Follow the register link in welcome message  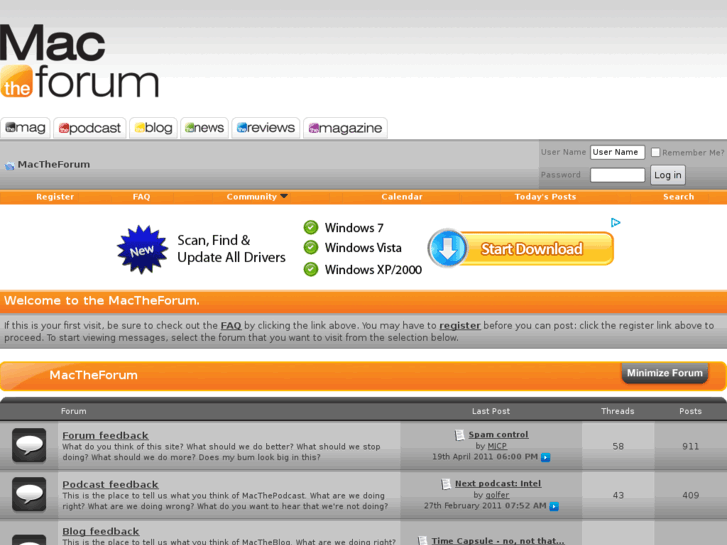click(x=460, y=326)
